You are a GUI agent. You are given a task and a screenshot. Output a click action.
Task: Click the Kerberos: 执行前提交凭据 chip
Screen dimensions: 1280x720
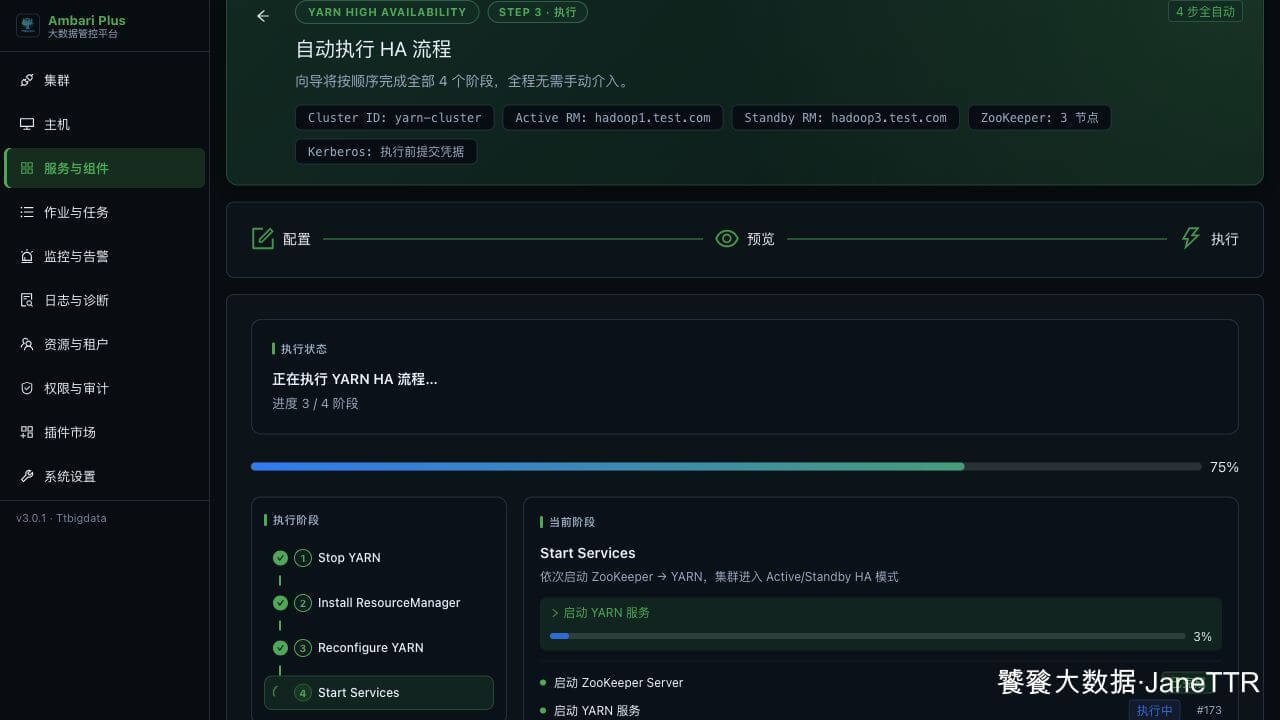click(386, 152)
